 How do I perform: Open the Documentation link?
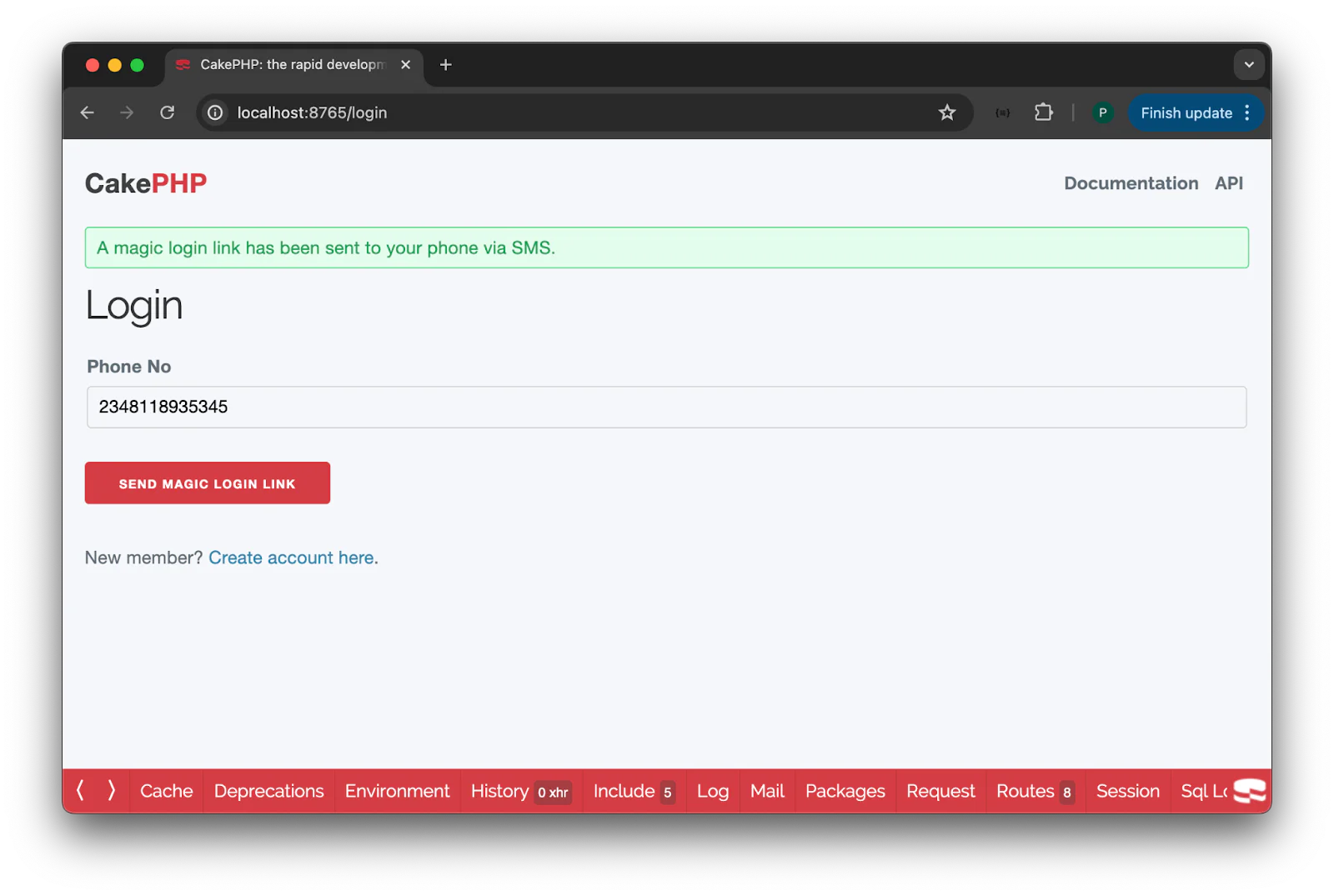point(1131,183)
